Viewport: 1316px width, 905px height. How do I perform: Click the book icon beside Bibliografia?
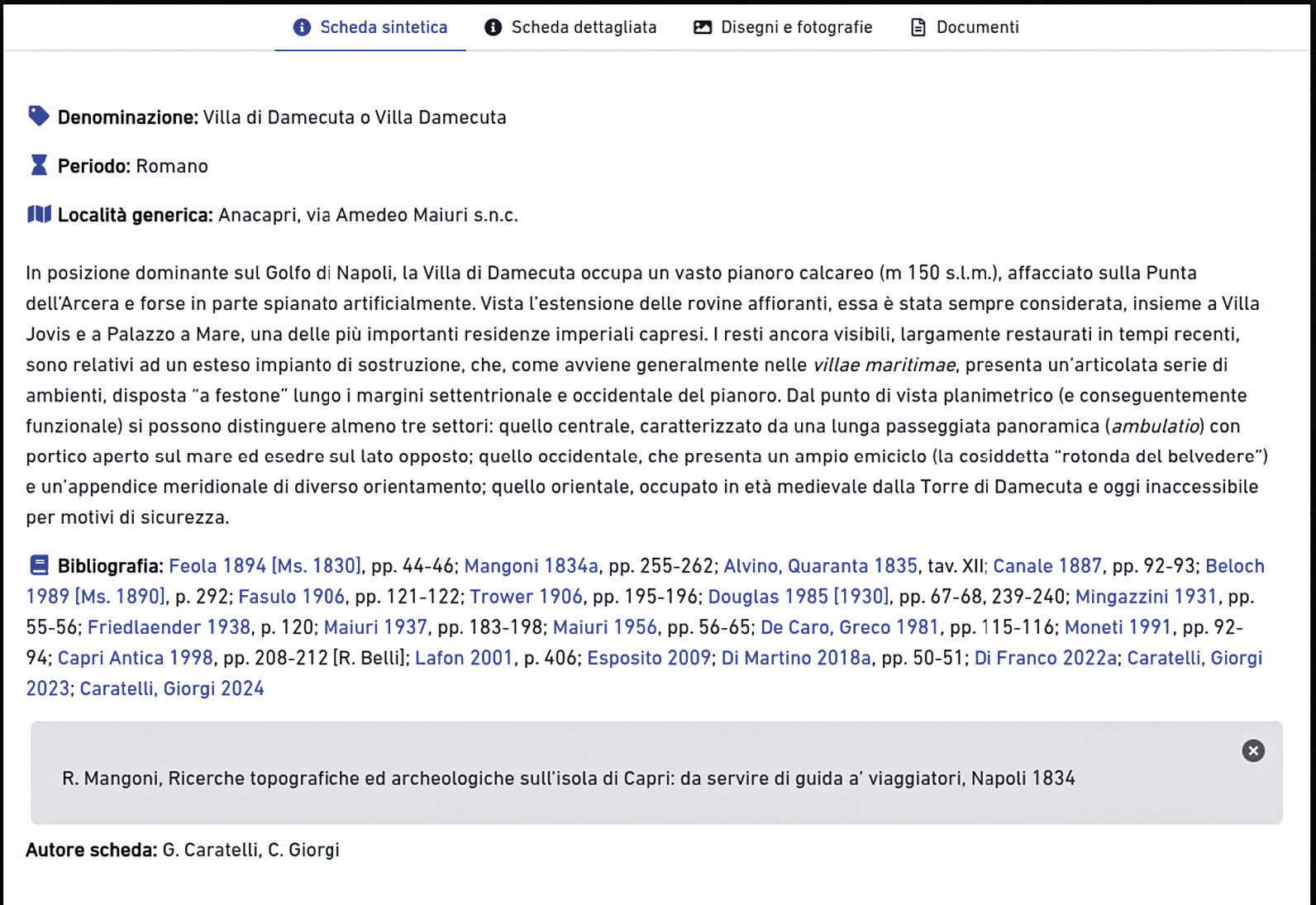(x=39, y=565)
